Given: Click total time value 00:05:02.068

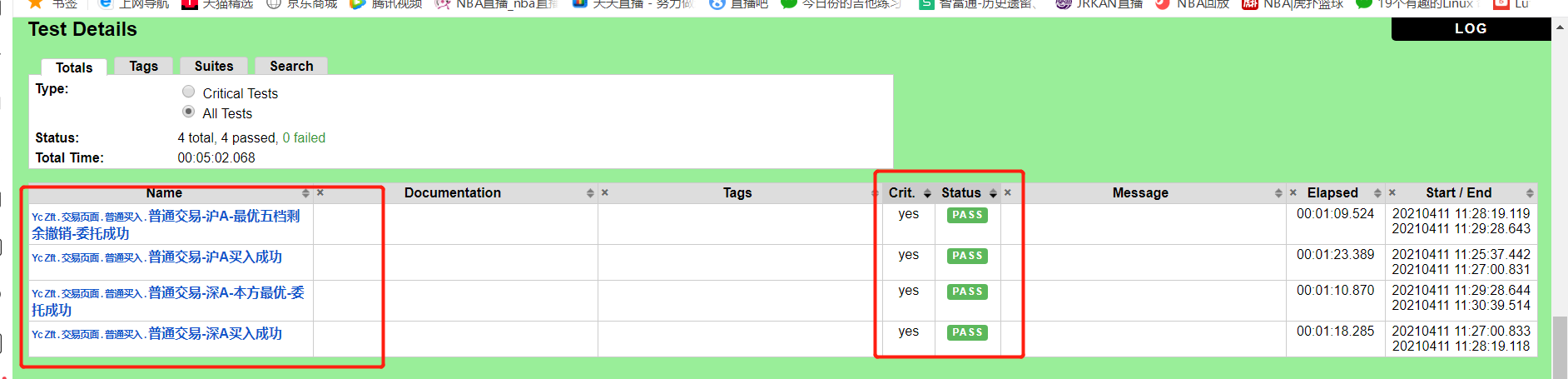Looking at the screenshot, I should pos(216,158).
